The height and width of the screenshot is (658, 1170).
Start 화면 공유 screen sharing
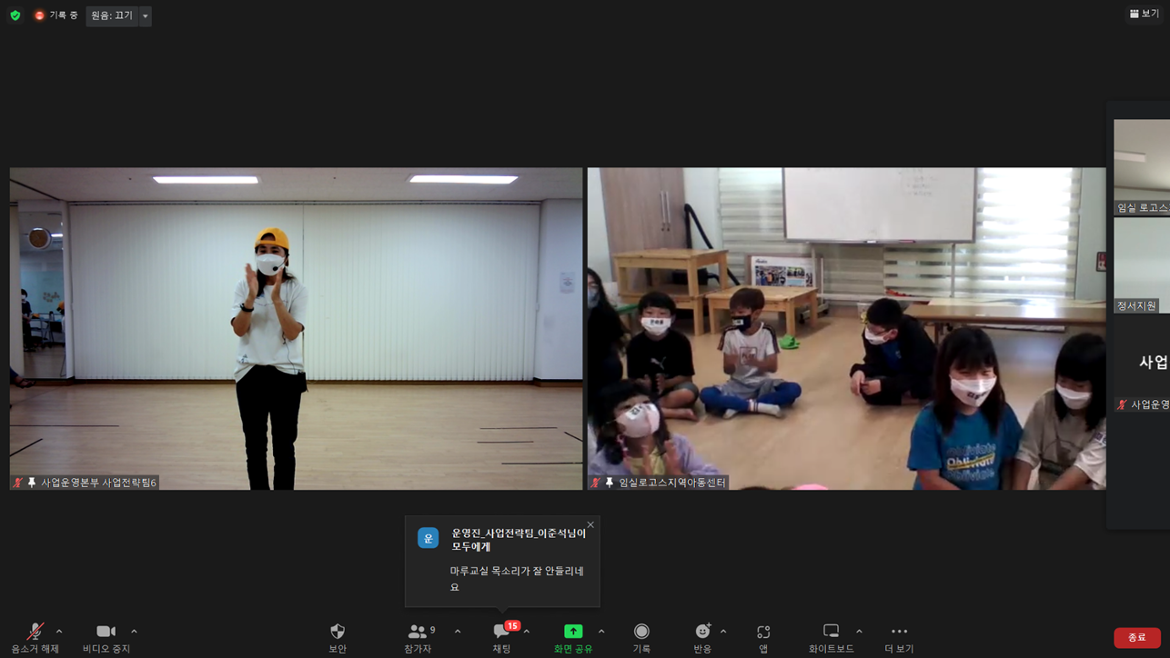tap(573, 637)
